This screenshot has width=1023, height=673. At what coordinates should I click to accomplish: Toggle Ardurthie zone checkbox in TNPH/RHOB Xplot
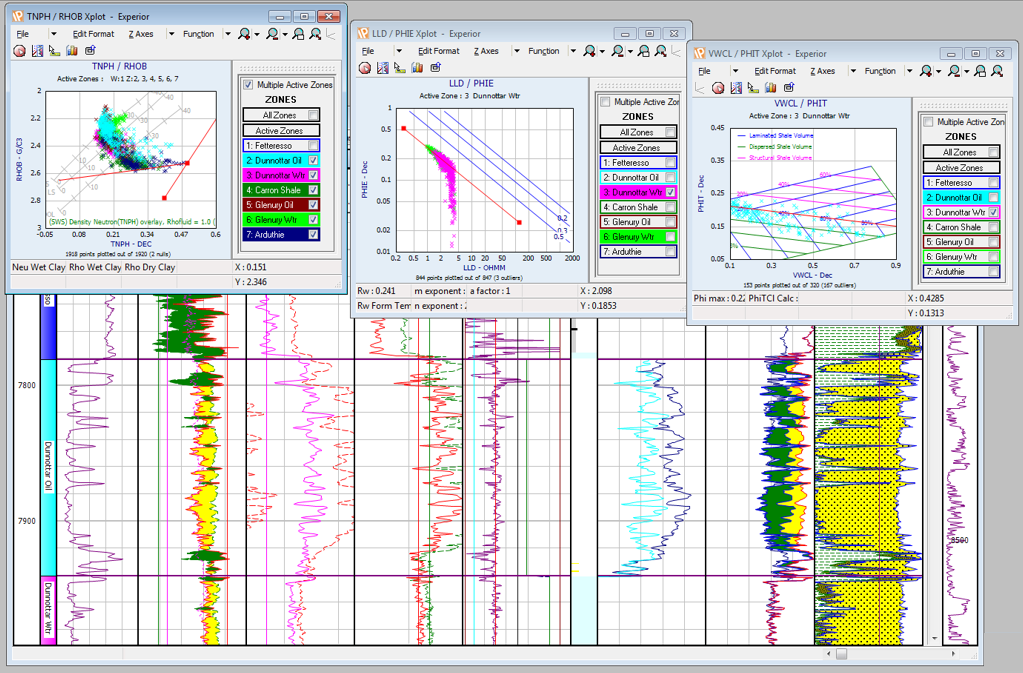(313, 234)
